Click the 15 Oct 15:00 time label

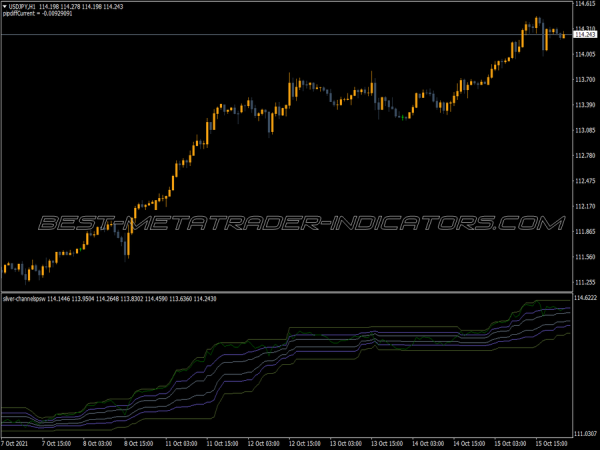tap(551, 444)
